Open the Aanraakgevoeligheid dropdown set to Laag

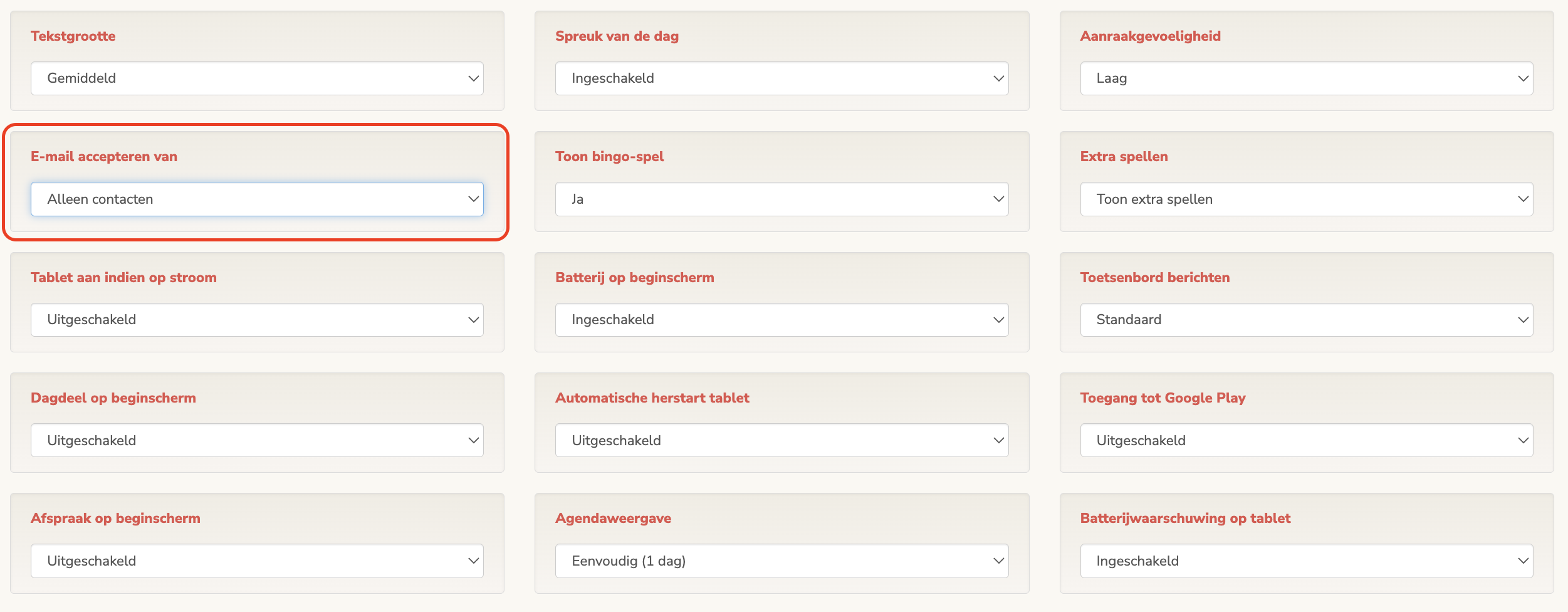[1306, 78]
